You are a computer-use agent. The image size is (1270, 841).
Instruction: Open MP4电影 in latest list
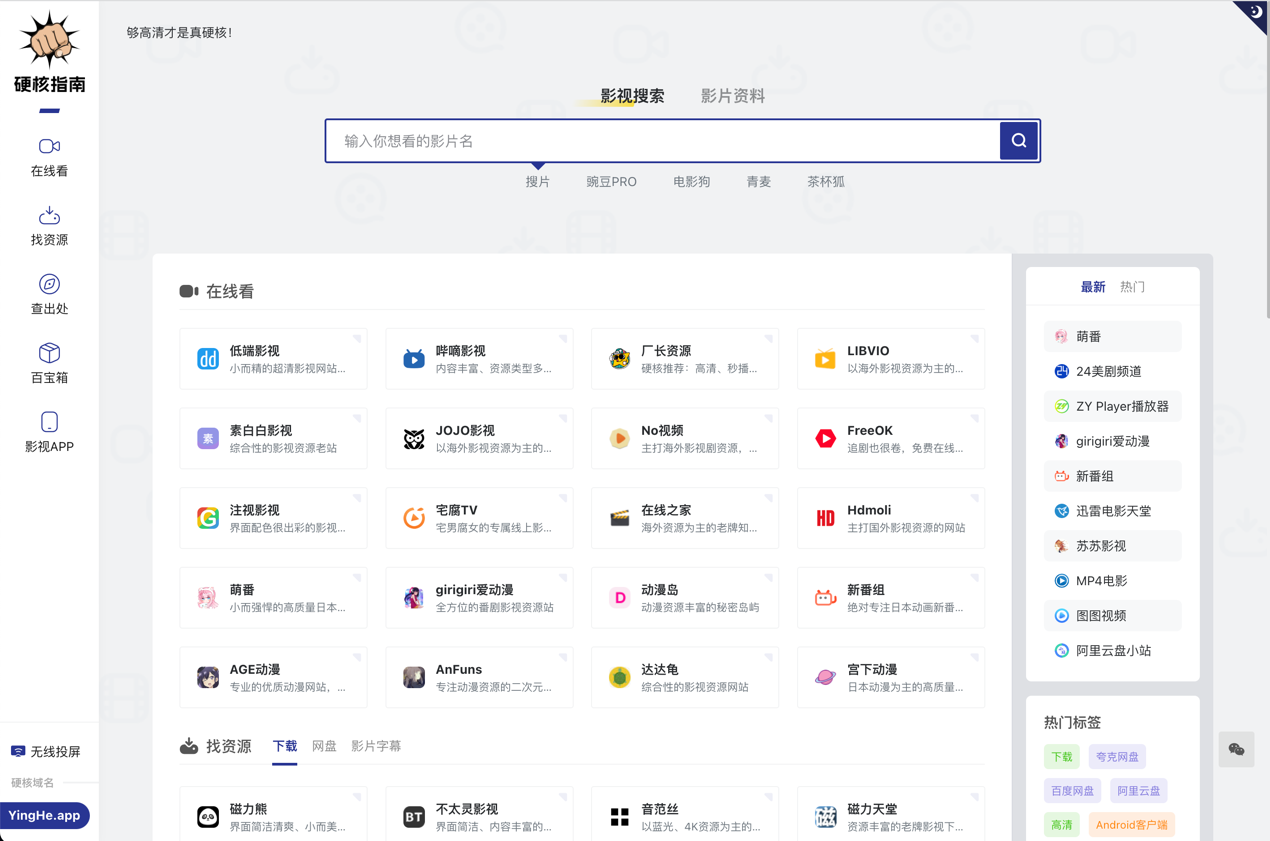point(1113,581)
